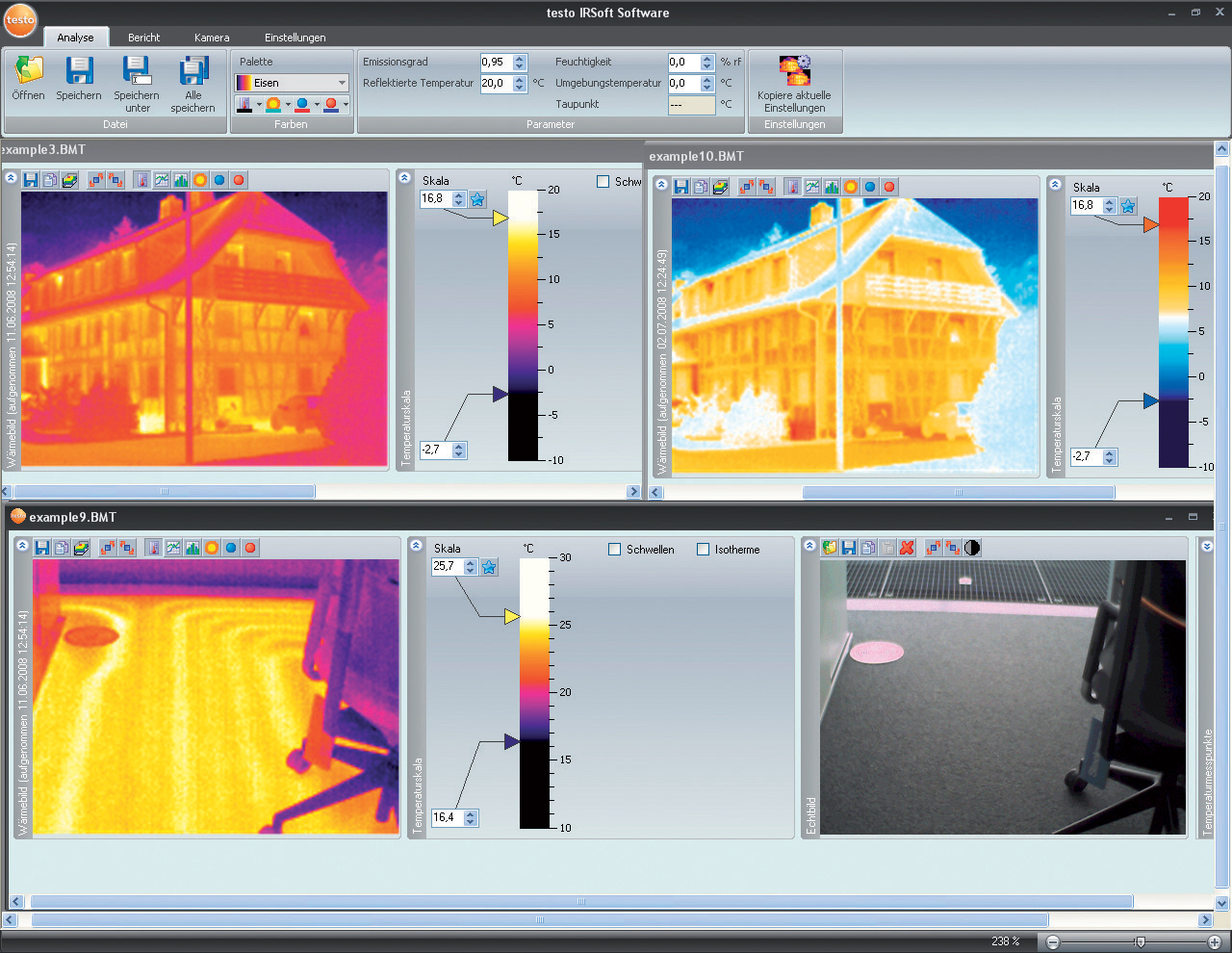Click Reflektierte Temperatur value field
This screenshot has height=953, width=1232.
496,84
